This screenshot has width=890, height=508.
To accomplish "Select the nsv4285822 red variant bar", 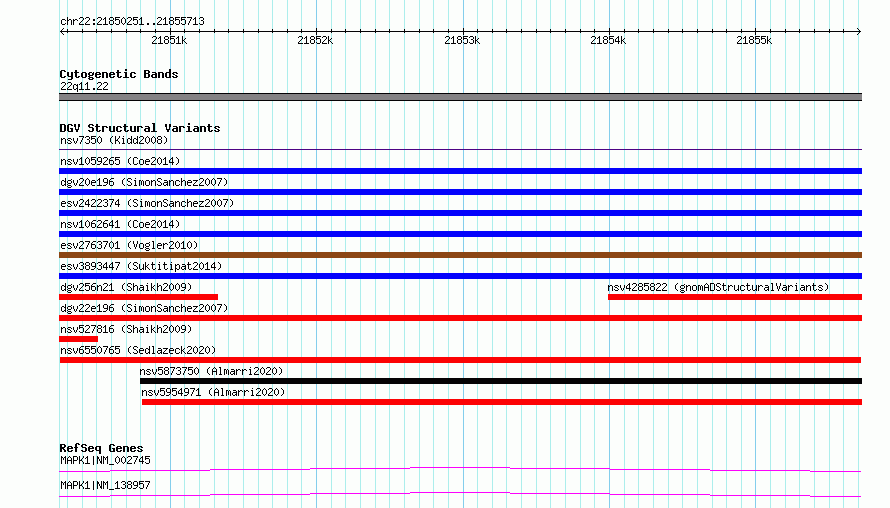I will click(x=735, y=297).
